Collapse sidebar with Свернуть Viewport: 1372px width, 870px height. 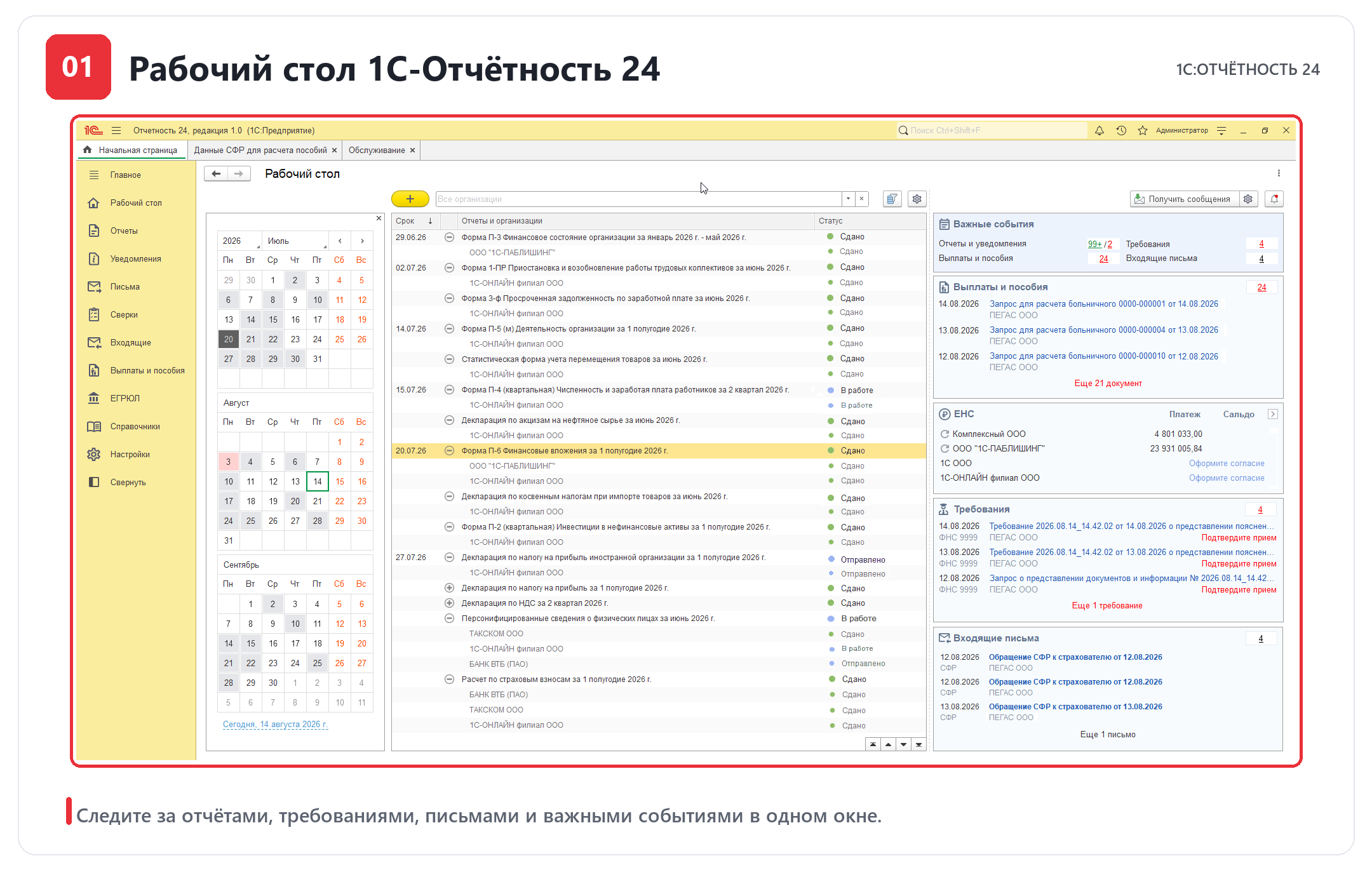pos(128,482)
